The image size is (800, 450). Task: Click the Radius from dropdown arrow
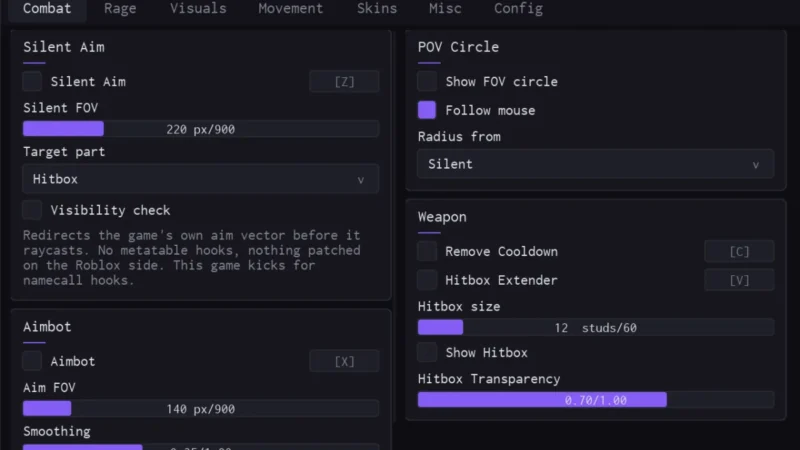[756, 165]
